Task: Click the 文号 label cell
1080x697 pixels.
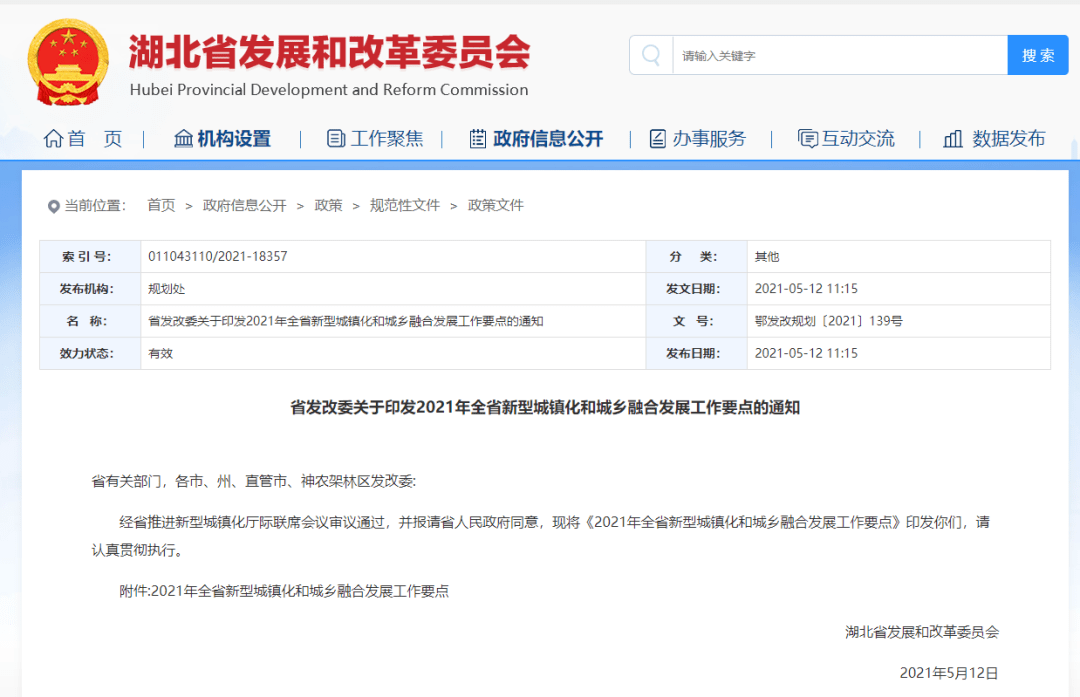Action: 696,321
